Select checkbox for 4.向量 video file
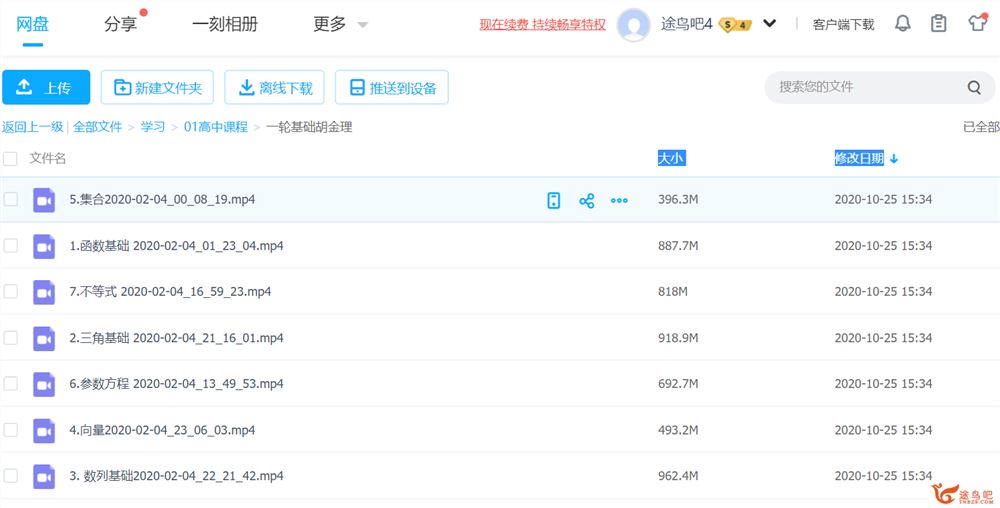Viewport: 1000px width, 508px height. tap(11, 430)
